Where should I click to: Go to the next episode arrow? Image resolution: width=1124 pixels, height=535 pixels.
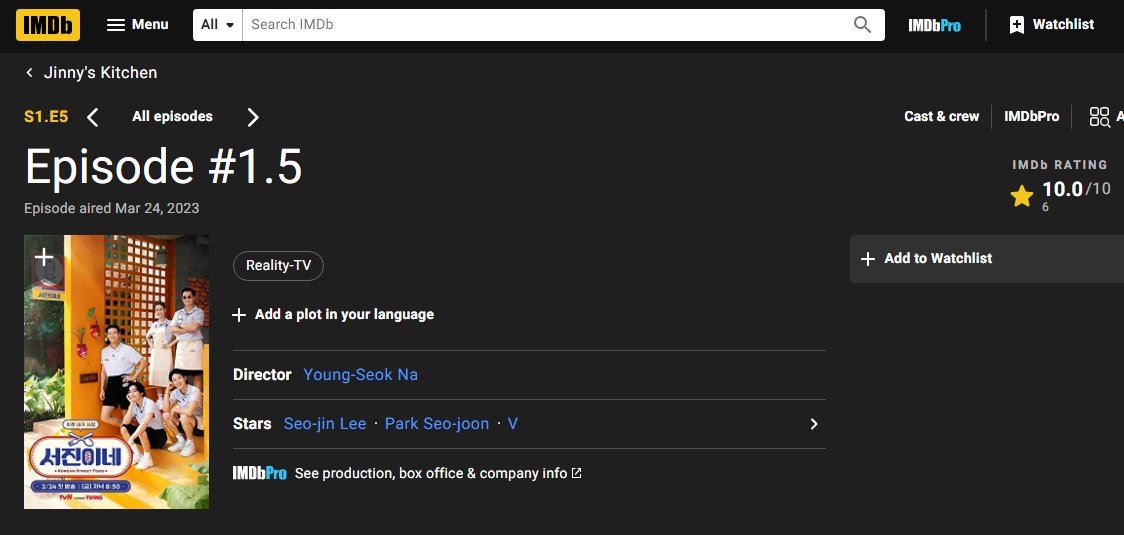point(252,117)
